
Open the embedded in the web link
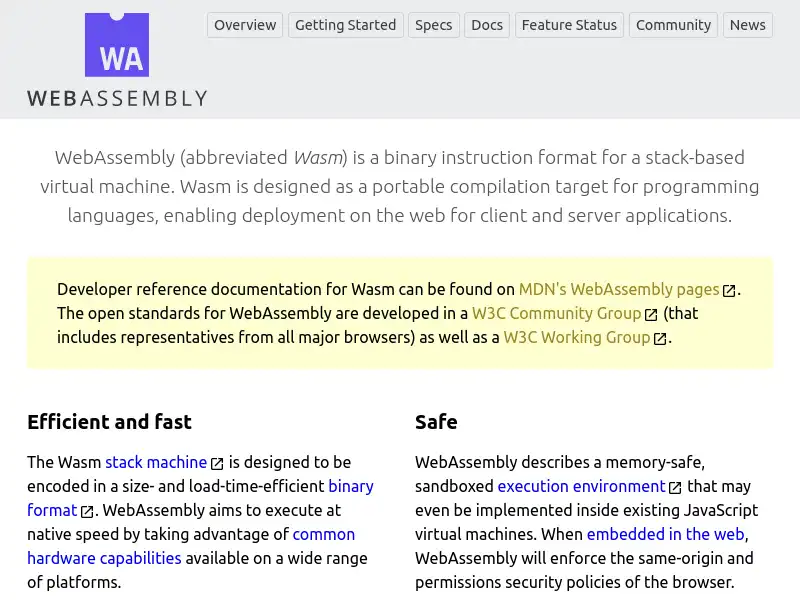click(x=665, y=534)
